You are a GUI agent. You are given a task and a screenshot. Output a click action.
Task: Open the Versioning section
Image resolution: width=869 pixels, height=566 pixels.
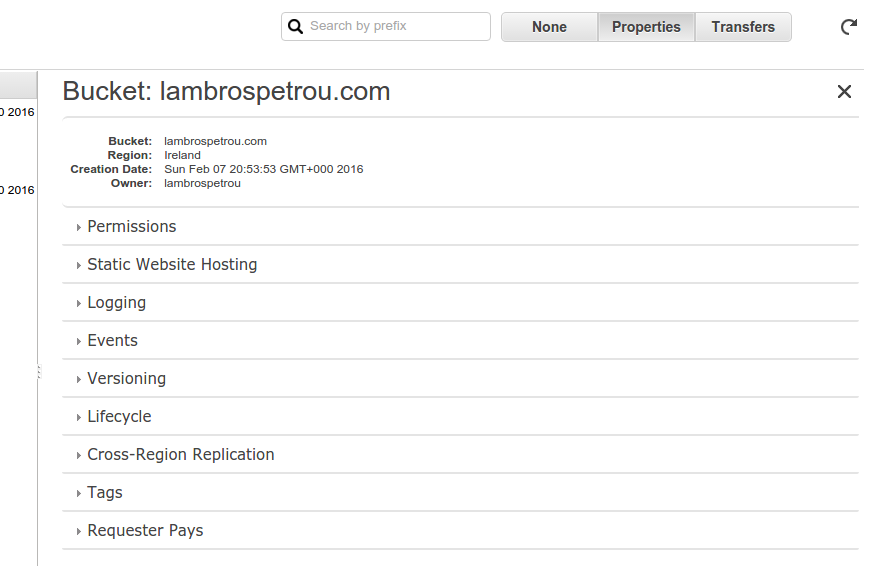[127, 379]
